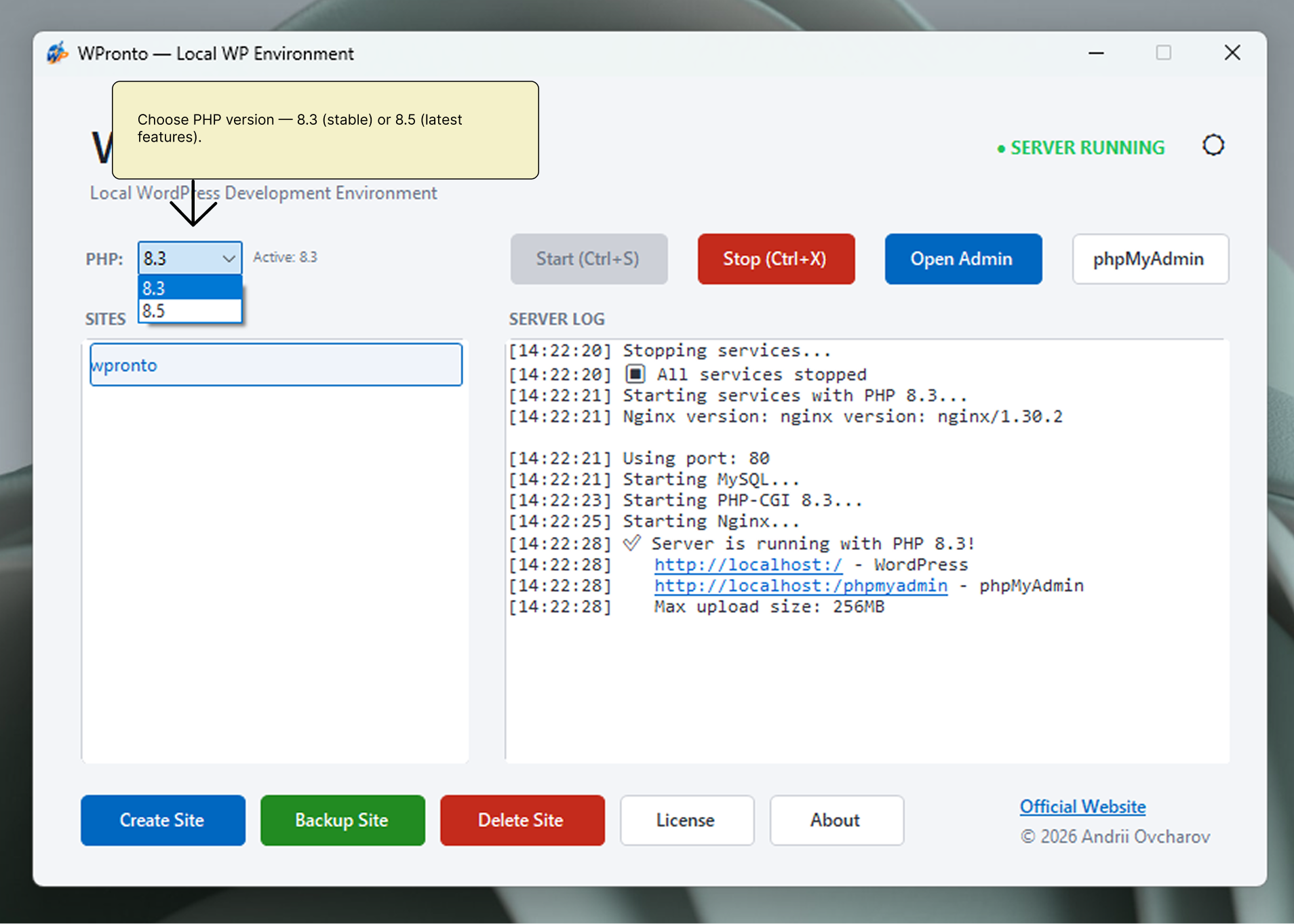The height and width of the screenshot is (924, 1294).
Task: Open the PHP version dropdown
Action: point(190,258)
